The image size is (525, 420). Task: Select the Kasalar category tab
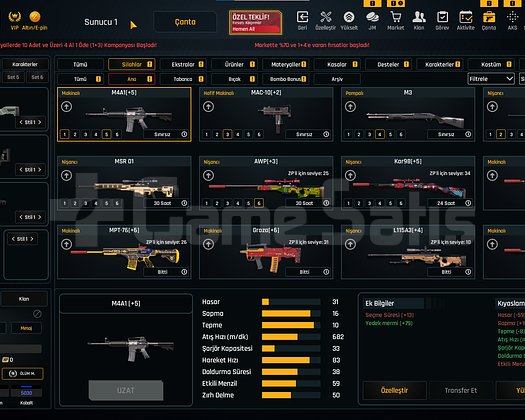(337, 64)
